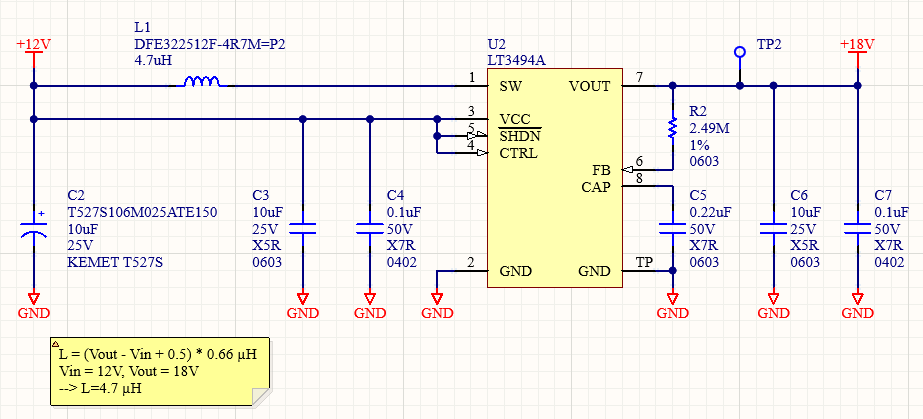
Task: Click the CTRL pin 4 input arrow
Action: tap(482, 154)
